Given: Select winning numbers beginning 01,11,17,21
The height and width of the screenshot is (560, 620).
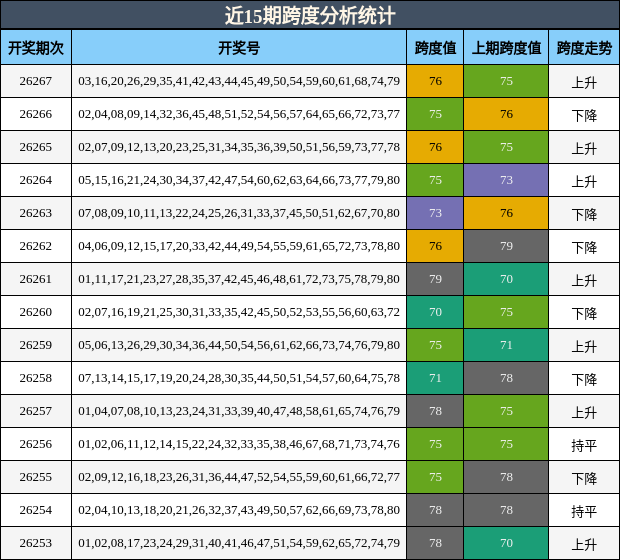Looking at the screenshot, I should 239,279.
